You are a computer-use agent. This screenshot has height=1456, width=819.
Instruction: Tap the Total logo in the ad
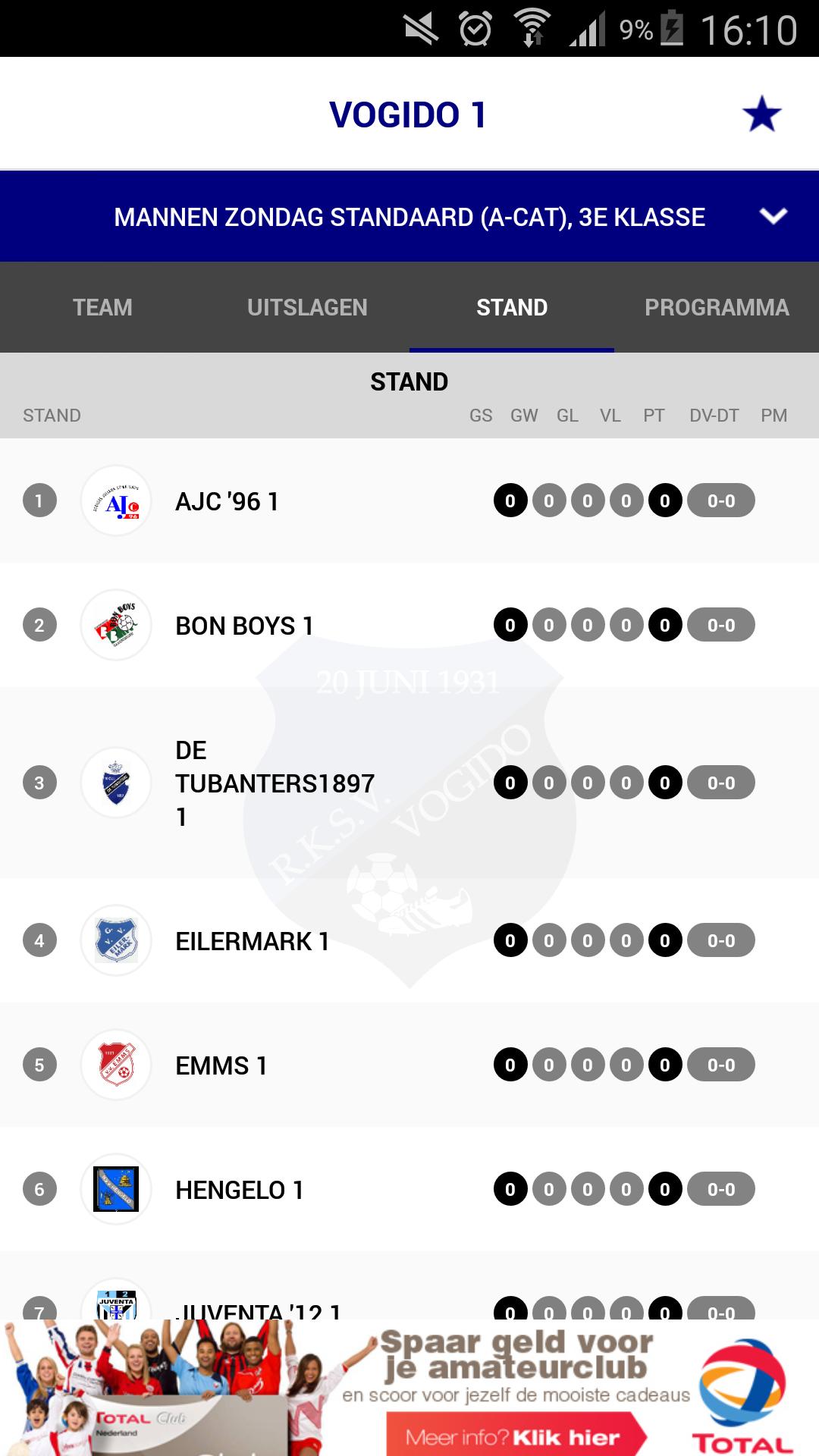pos(742,1397)
